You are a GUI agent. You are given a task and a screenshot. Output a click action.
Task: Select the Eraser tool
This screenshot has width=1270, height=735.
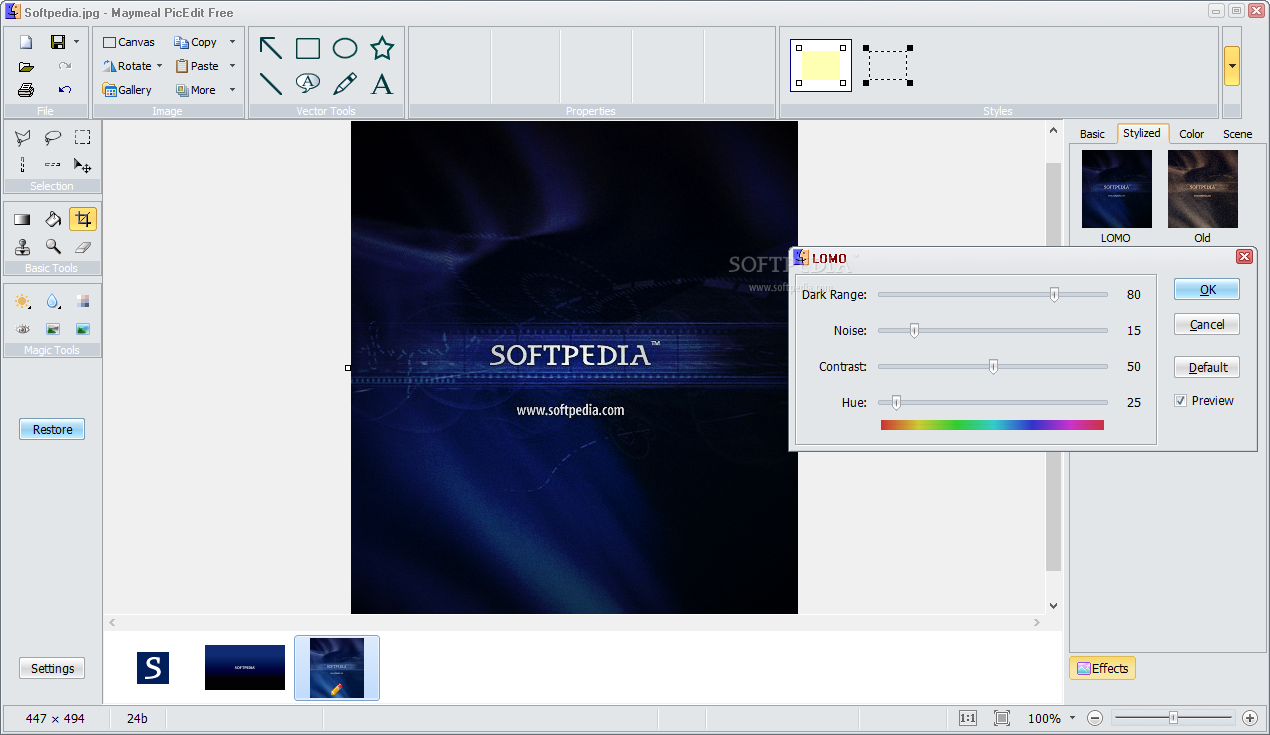point(83,247)
